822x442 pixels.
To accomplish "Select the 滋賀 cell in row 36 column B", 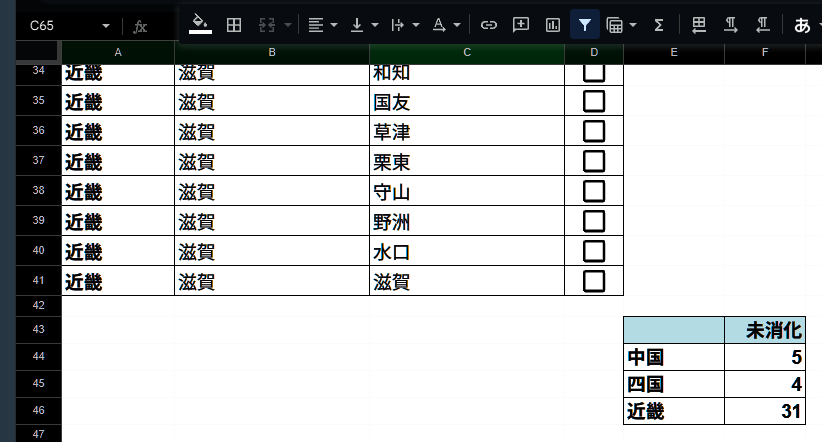I will [x=272, y=131].
